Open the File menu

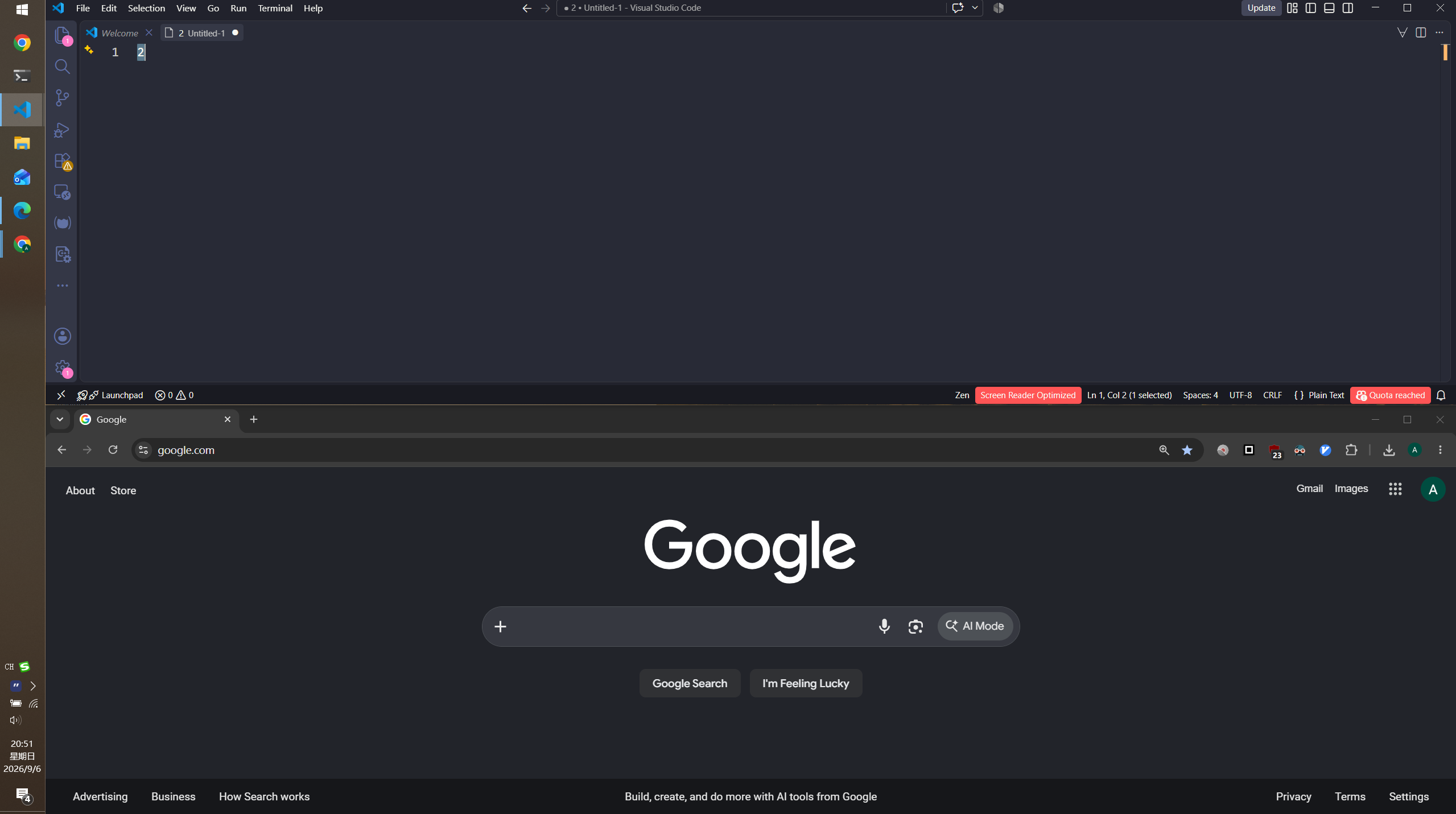tap(83, 8)
